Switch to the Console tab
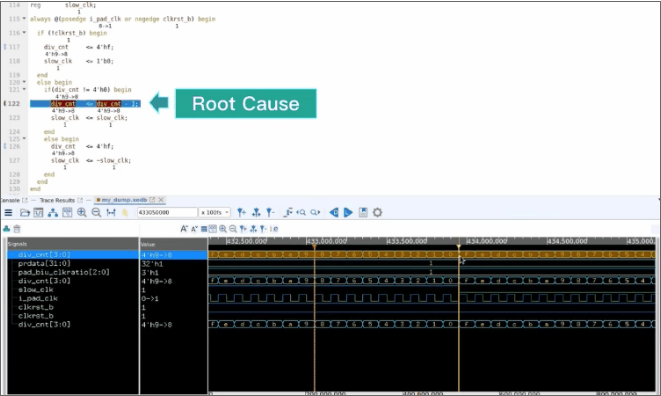Viewport: 661px width, 396px height. [10, 200]
